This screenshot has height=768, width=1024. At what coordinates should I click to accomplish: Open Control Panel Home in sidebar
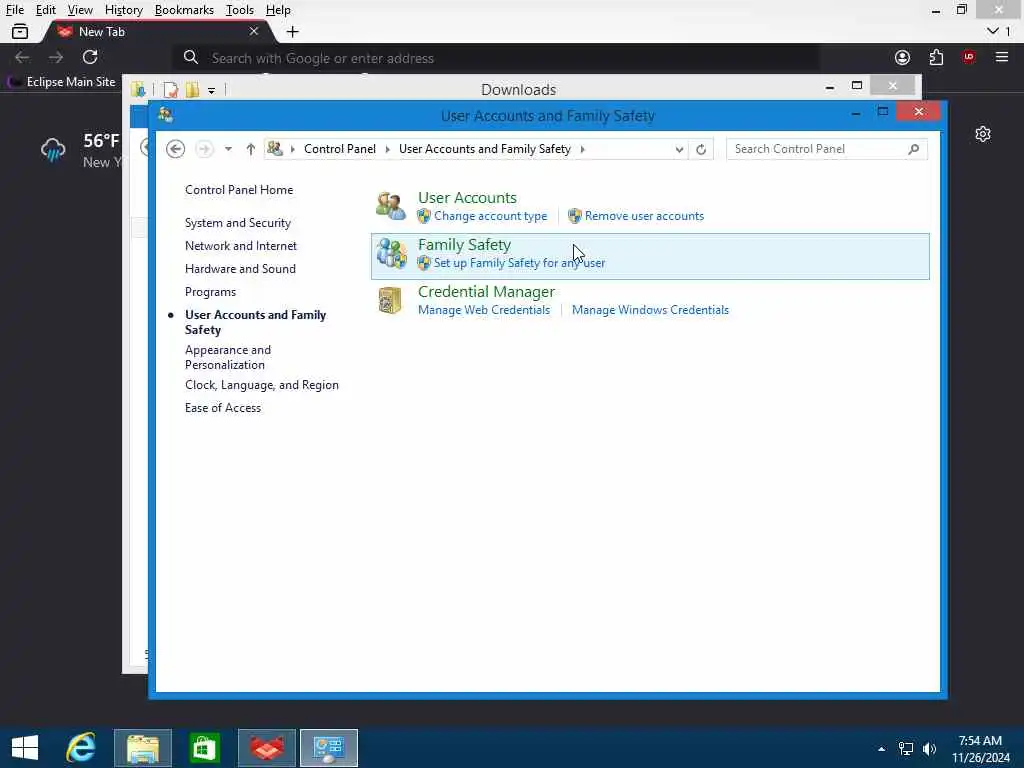click(239, 190)
